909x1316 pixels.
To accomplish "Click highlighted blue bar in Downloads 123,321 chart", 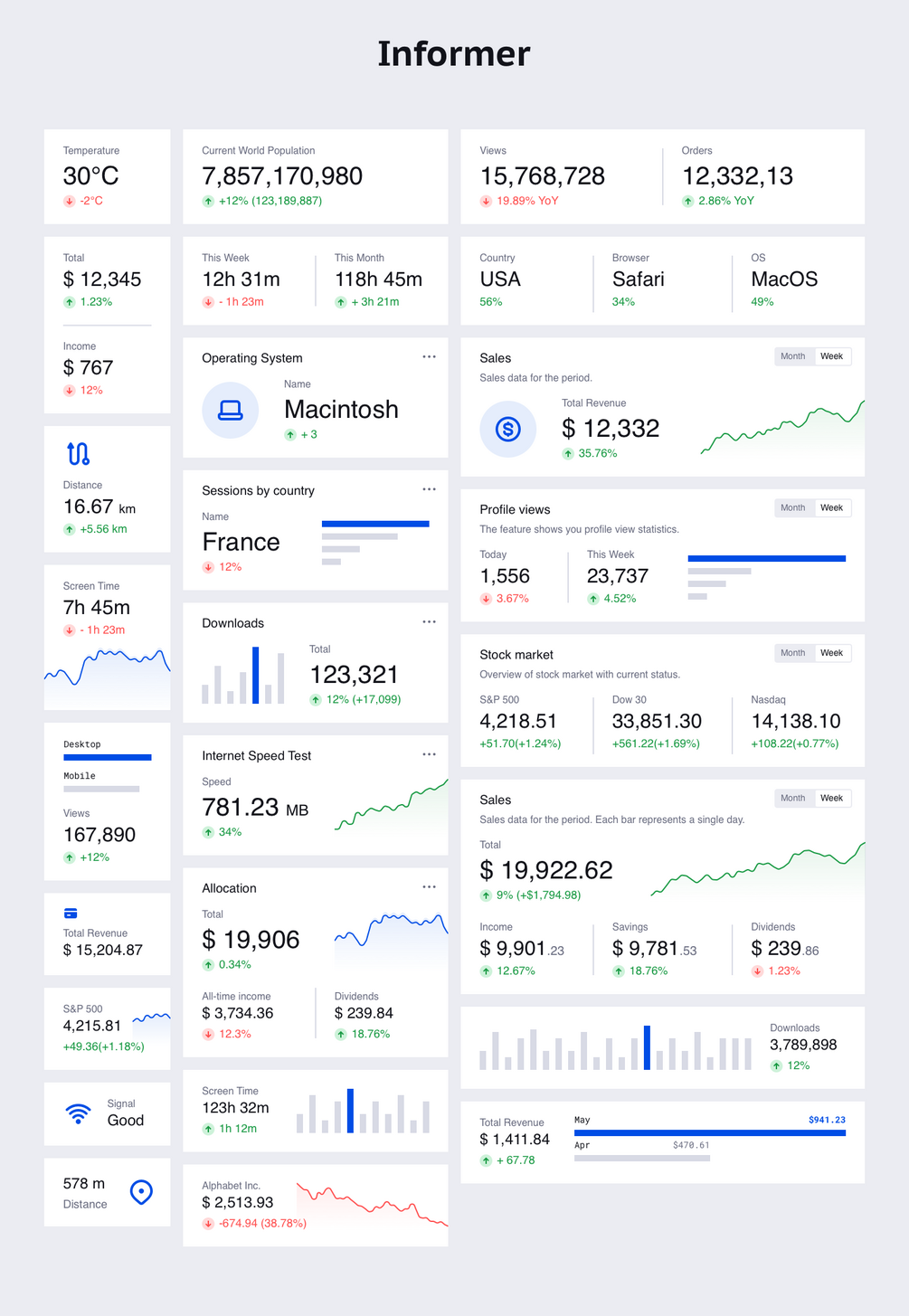I will (256, 675).
